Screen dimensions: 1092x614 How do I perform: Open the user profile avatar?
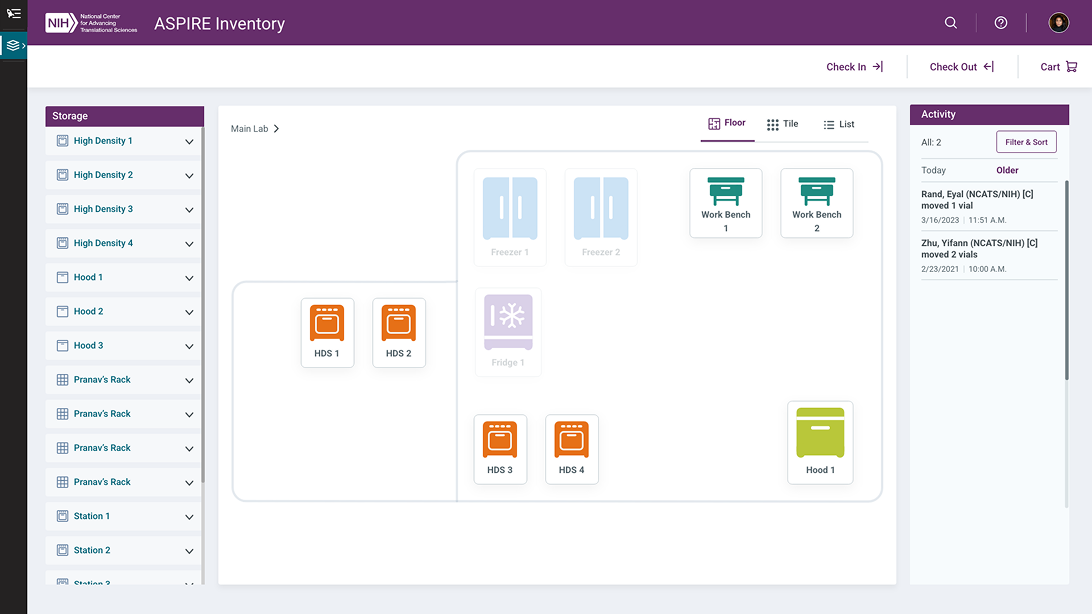(1059, 23)
